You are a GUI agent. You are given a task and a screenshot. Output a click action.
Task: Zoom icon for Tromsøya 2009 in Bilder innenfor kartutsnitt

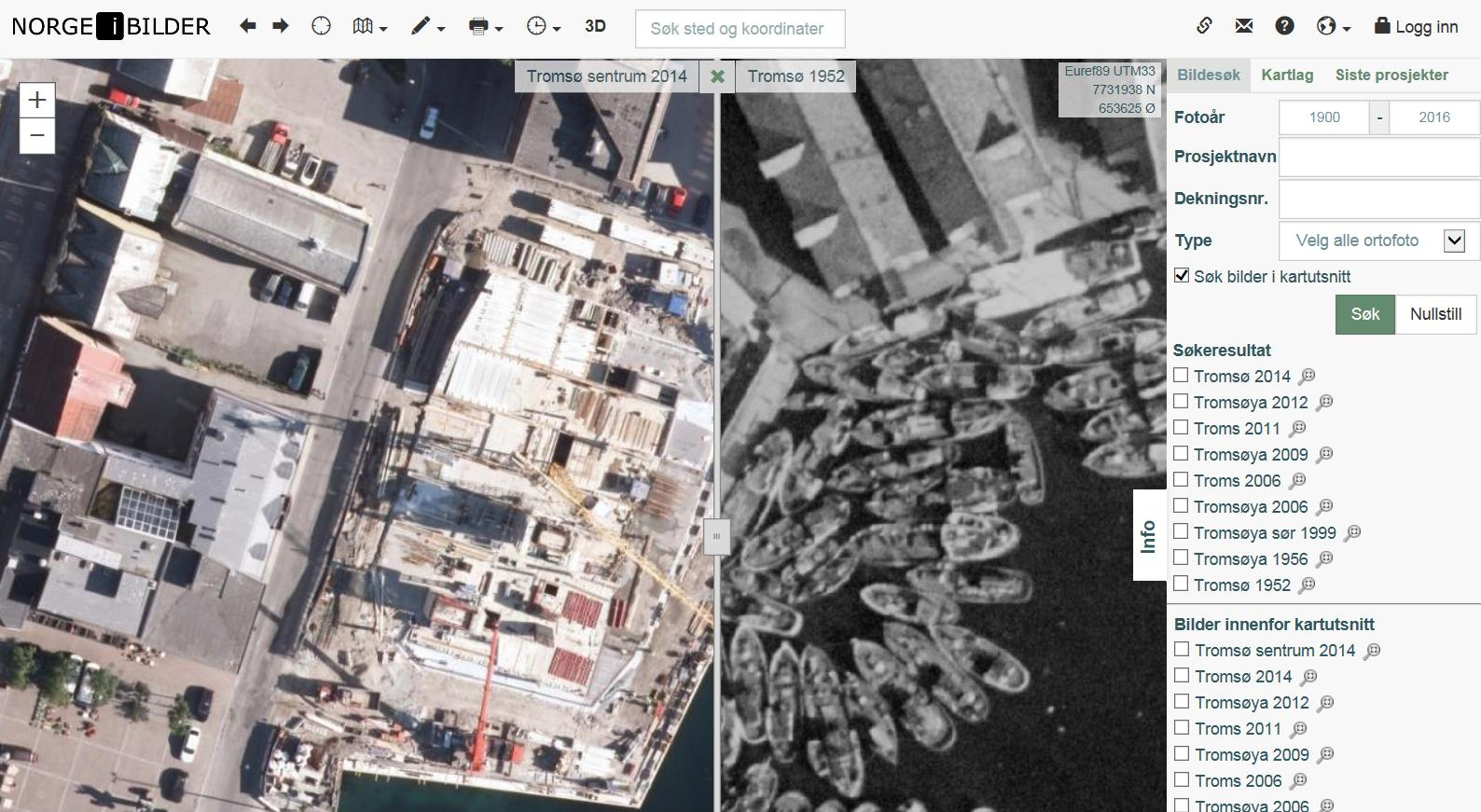[1325, 755]
